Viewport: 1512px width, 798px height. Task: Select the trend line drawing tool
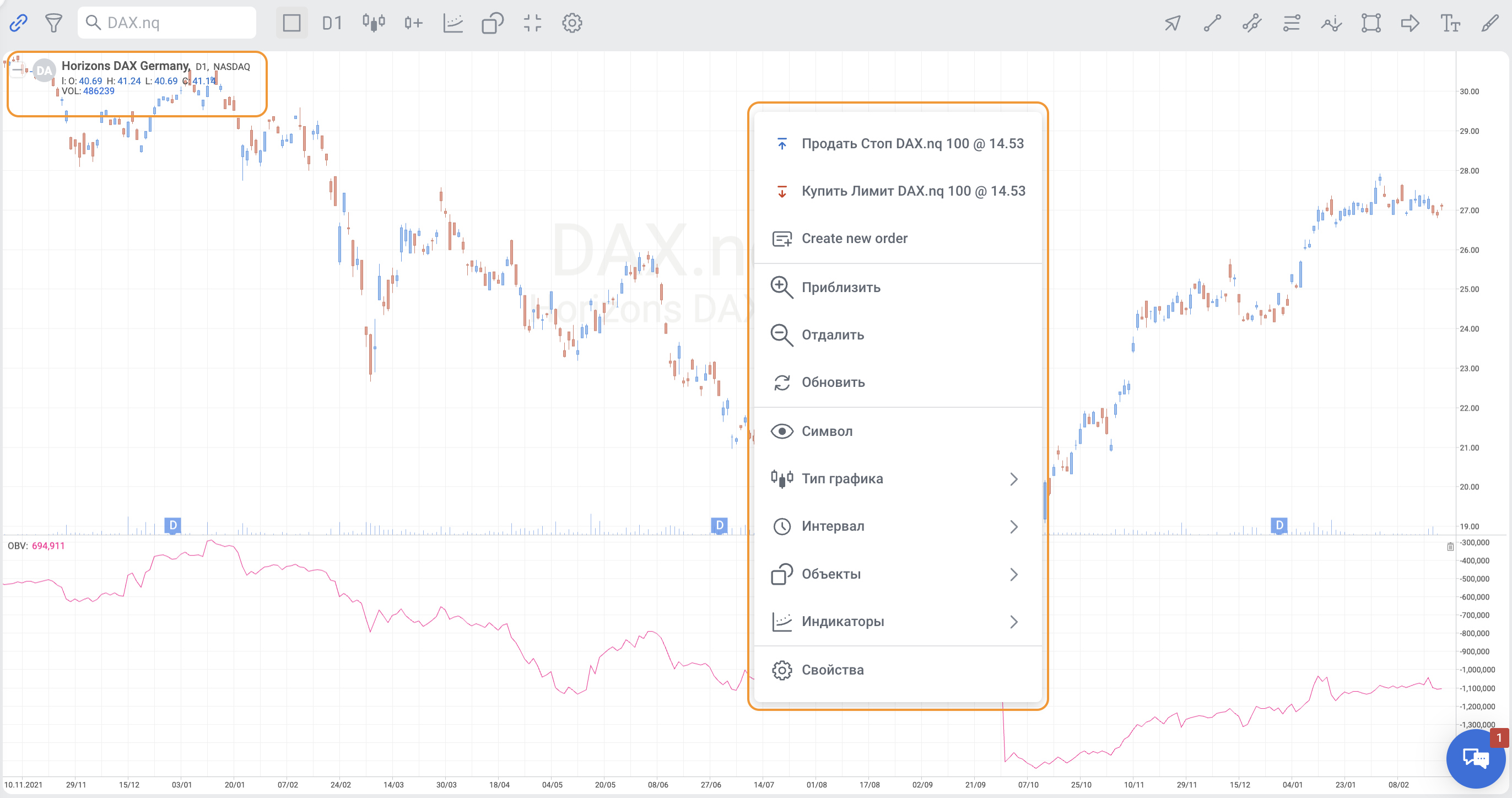pos(1212,23)
